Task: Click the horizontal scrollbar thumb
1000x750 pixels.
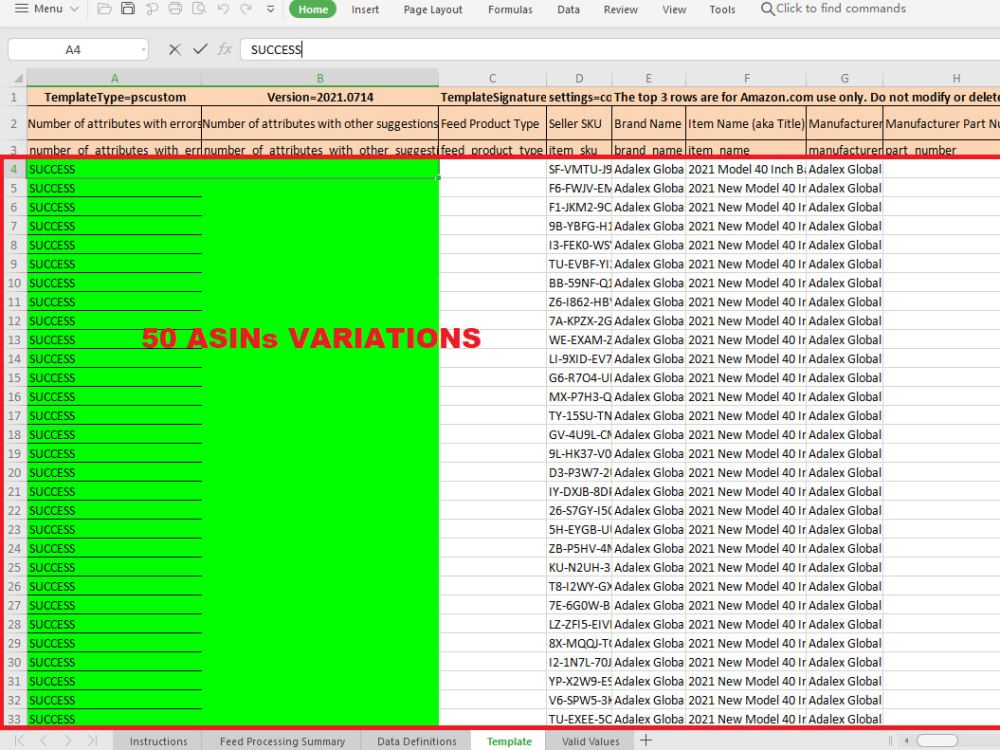Action: pyautogui.click(x=938, y=740)
